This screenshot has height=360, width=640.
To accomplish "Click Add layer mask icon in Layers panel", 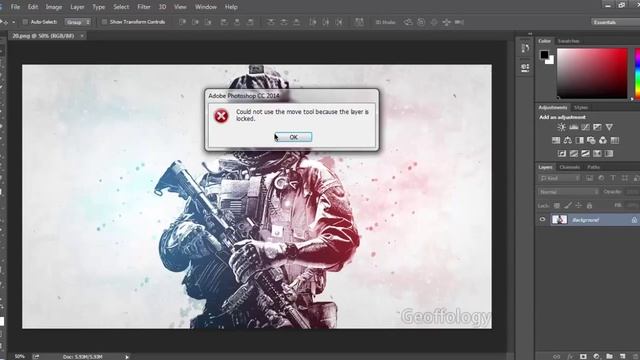I will click(583, 356).
